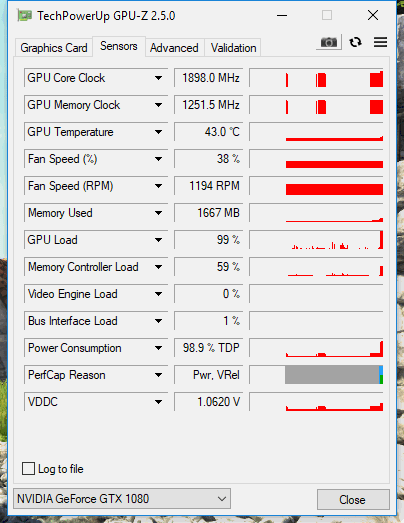The height and width of the screenshot is (523, 404).
Task: Click the 59 % memory controller load value
Action: [209, 267]
